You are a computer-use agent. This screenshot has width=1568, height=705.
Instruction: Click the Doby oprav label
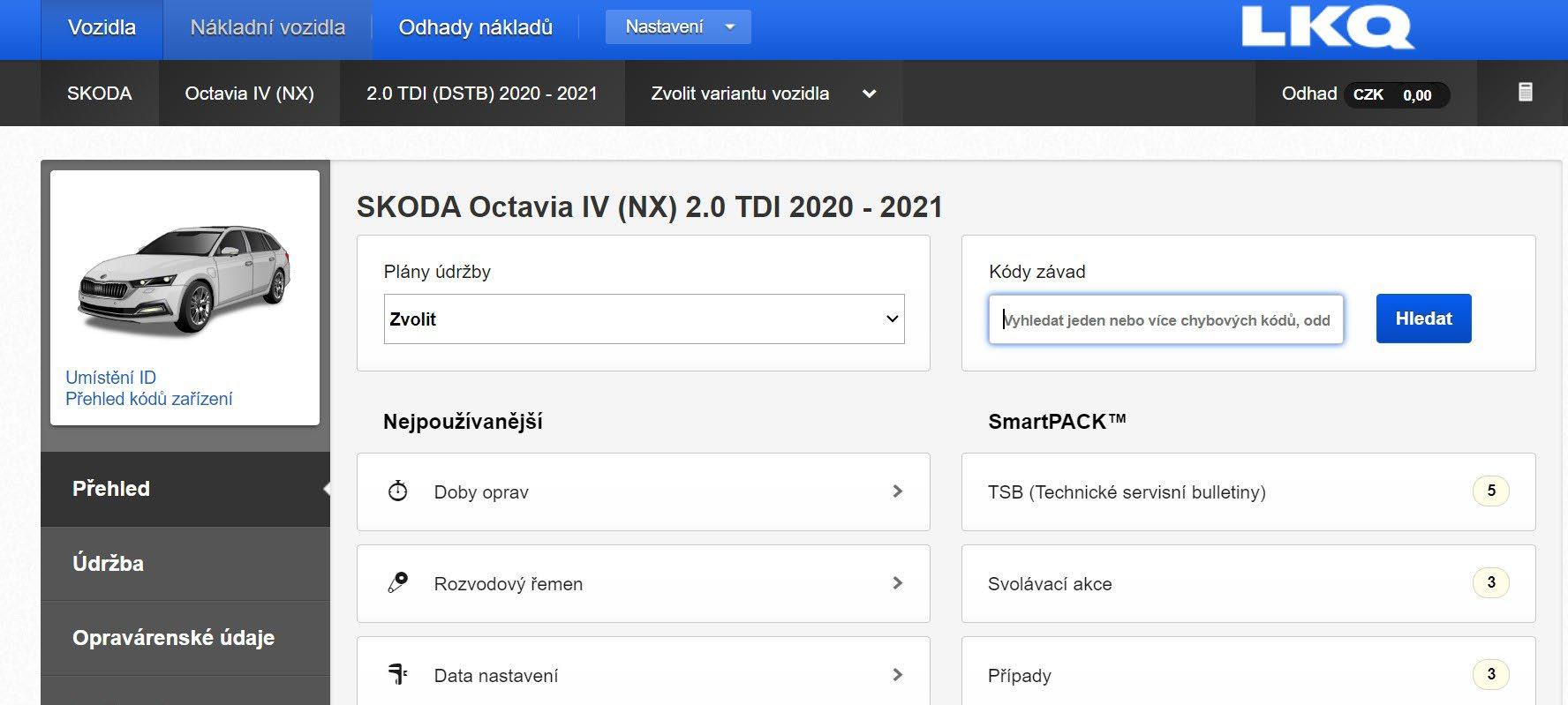tap(481, 492)
